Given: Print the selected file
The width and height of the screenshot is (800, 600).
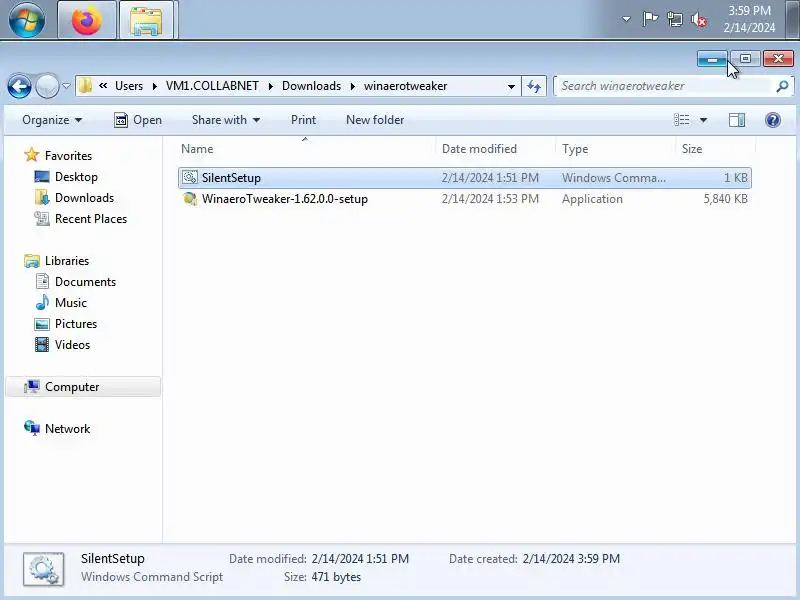Looking at the screenshot, I should tap(303, 120).
